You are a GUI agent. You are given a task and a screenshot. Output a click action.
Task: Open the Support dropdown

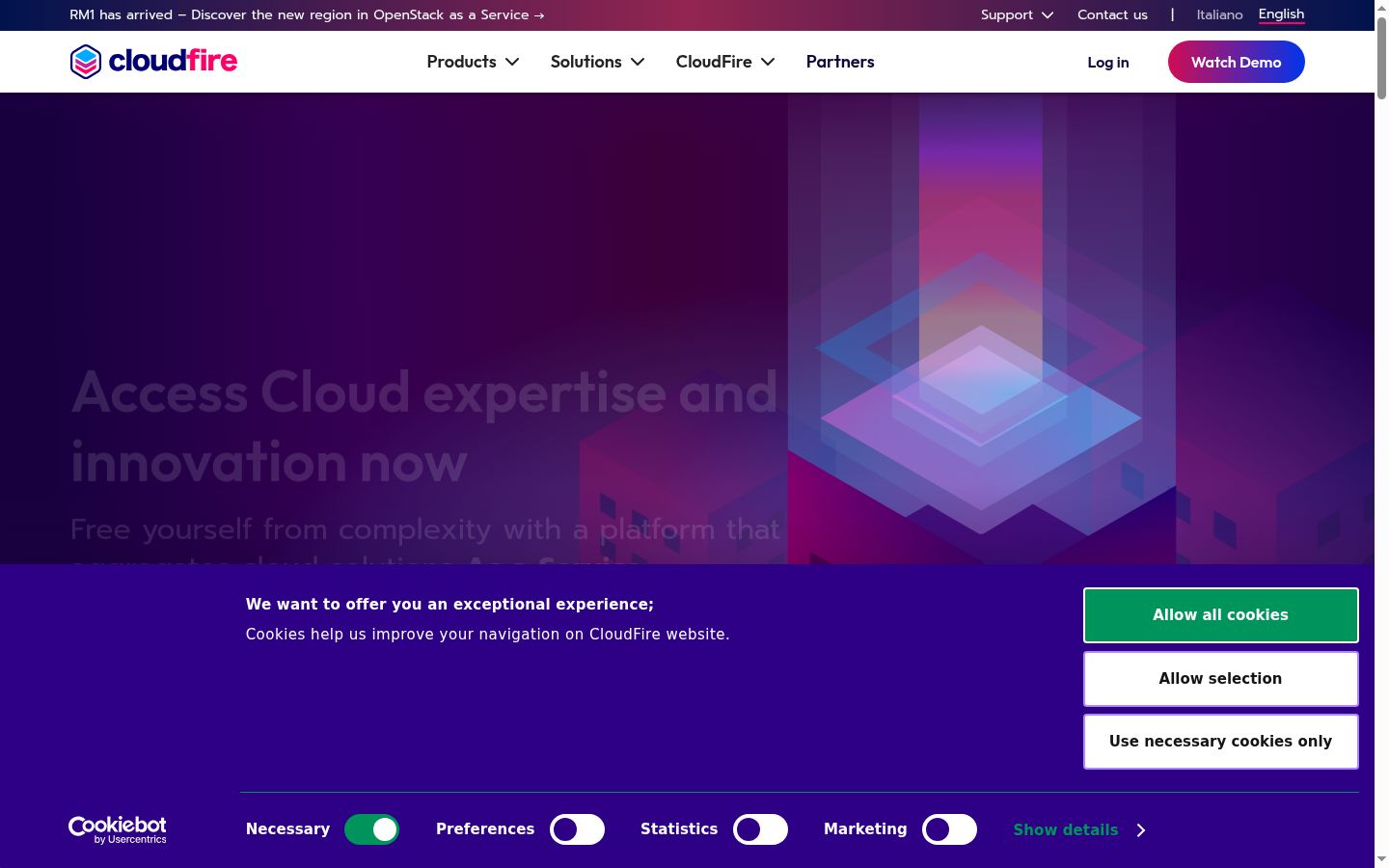[x=1017, y=14]
